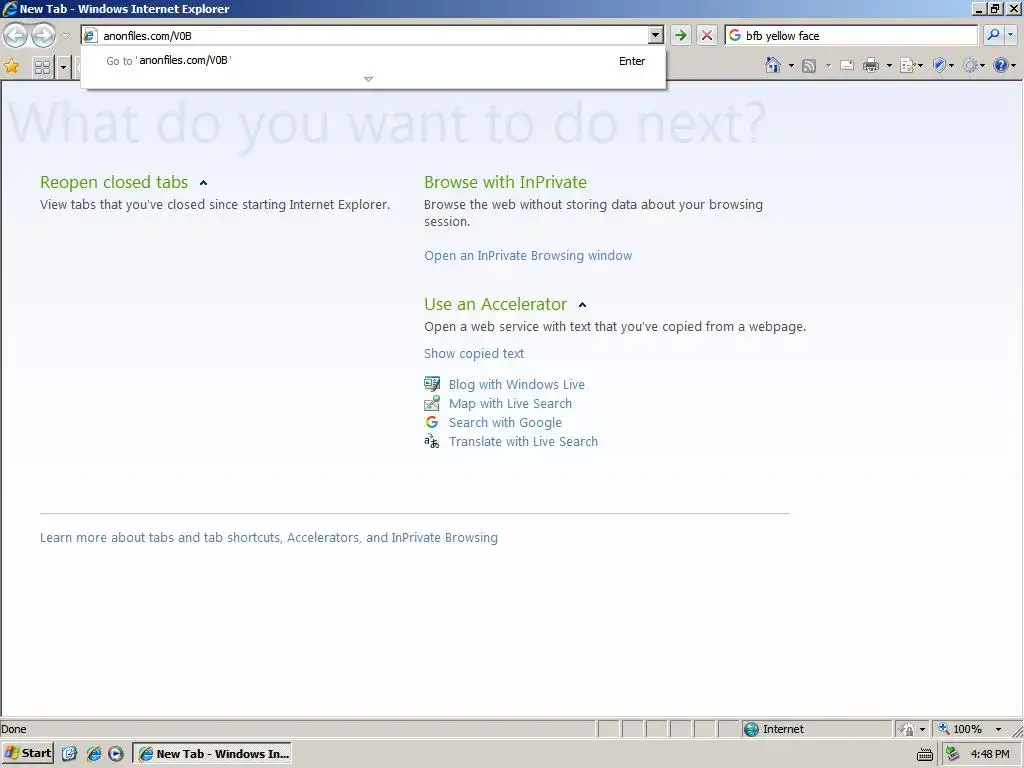Click the 'Map with Live Search' link
The width and height of the screenshot is (1024, 768).
pyautogui.click(x=510, y=404)
